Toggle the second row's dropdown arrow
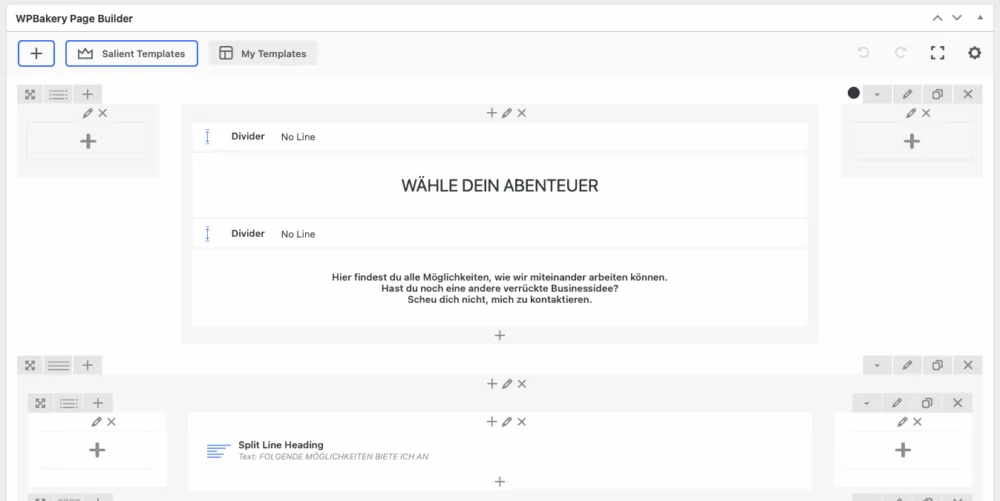The image size is (1000, 501). (877, 366)
